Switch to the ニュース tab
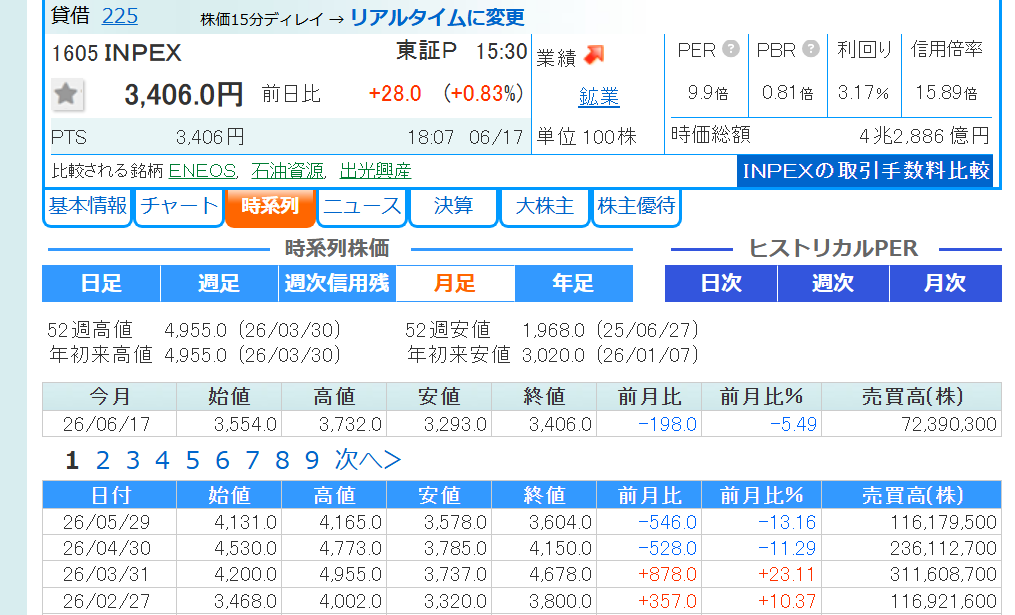The width and height of the screenshot is (1015, 615). [362, 207]
